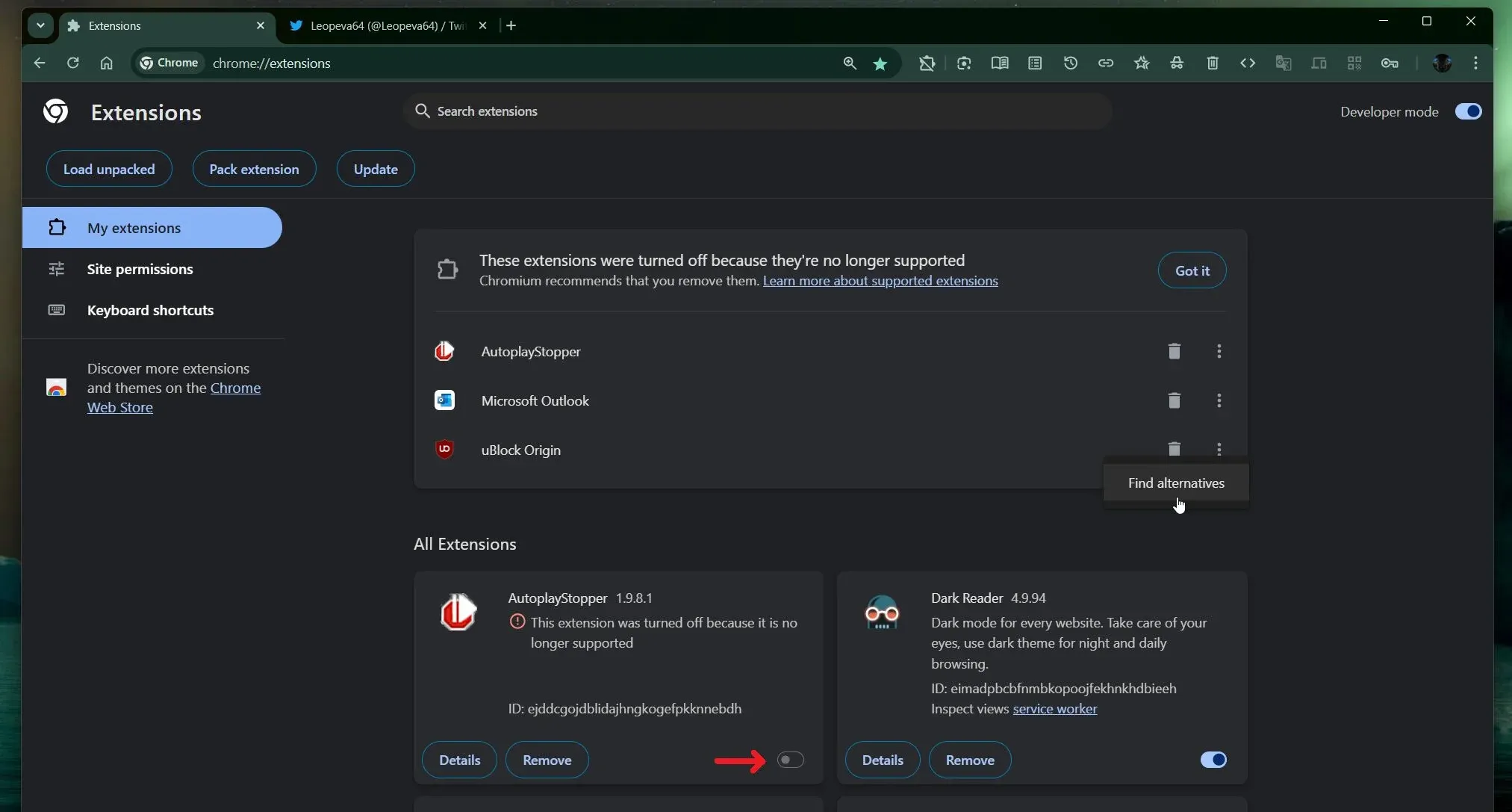Image resolution: width=1512 pixels, height=812 pixels.
Task: Open the history clock toolbar icon
Action: coord(1070,63)
